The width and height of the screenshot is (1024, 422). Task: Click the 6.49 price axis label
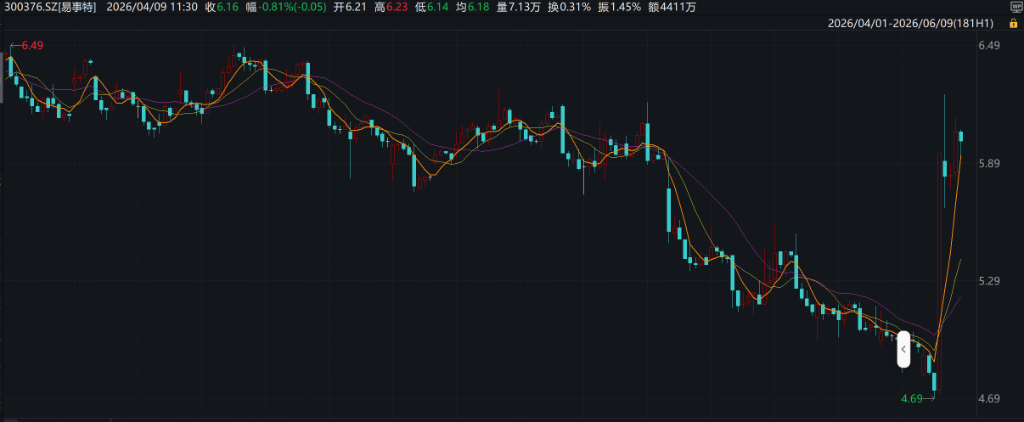pos(990,46)
